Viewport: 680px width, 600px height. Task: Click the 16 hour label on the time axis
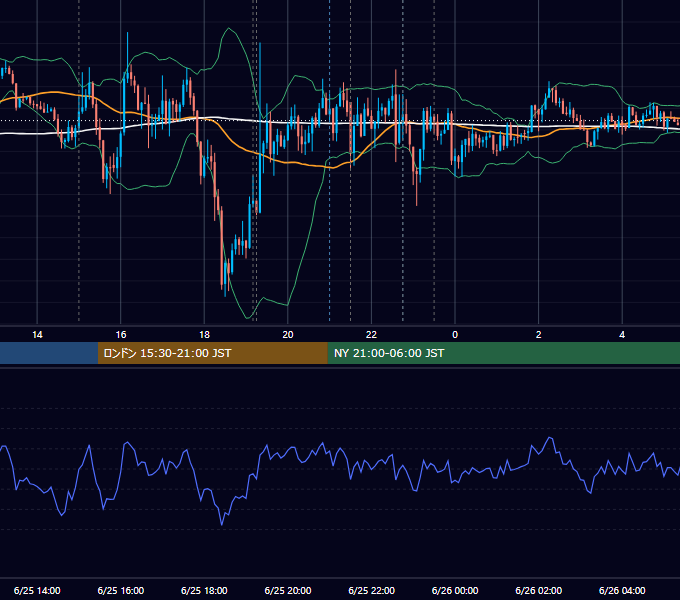121,335
